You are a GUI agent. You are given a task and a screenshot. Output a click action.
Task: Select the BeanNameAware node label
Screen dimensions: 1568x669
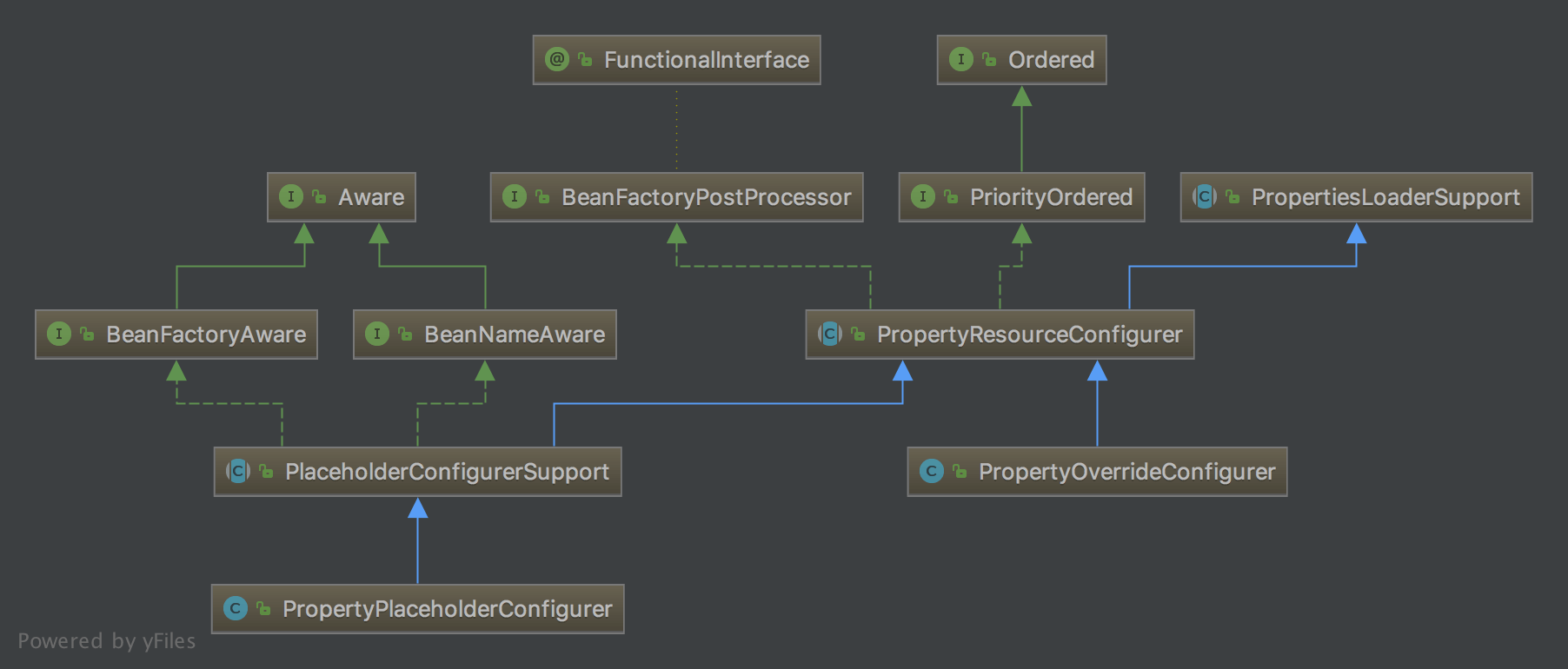(x=514, y=334)
